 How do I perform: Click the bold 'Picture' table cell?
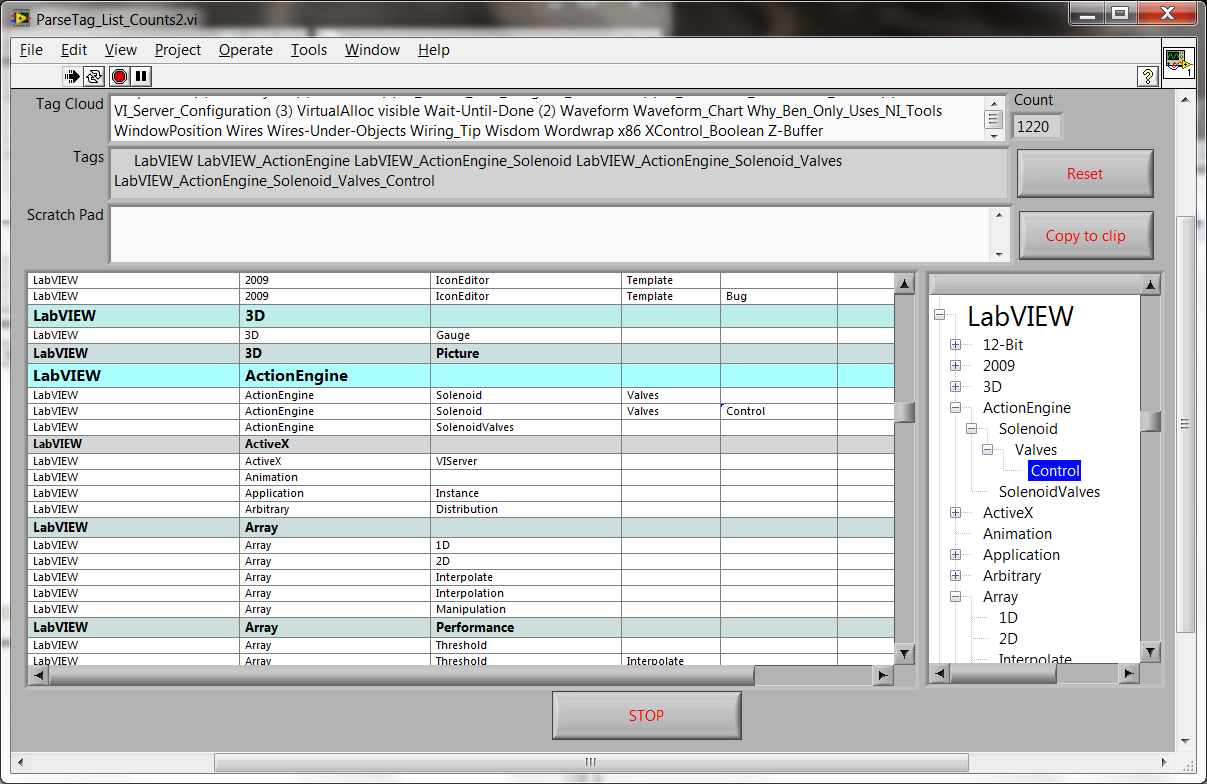(526, 353)
